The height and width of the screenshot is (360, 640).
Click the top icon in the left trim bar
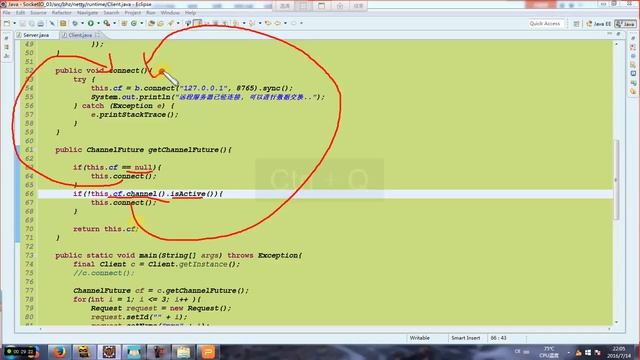pyautogui.click(x=7, y=38)
